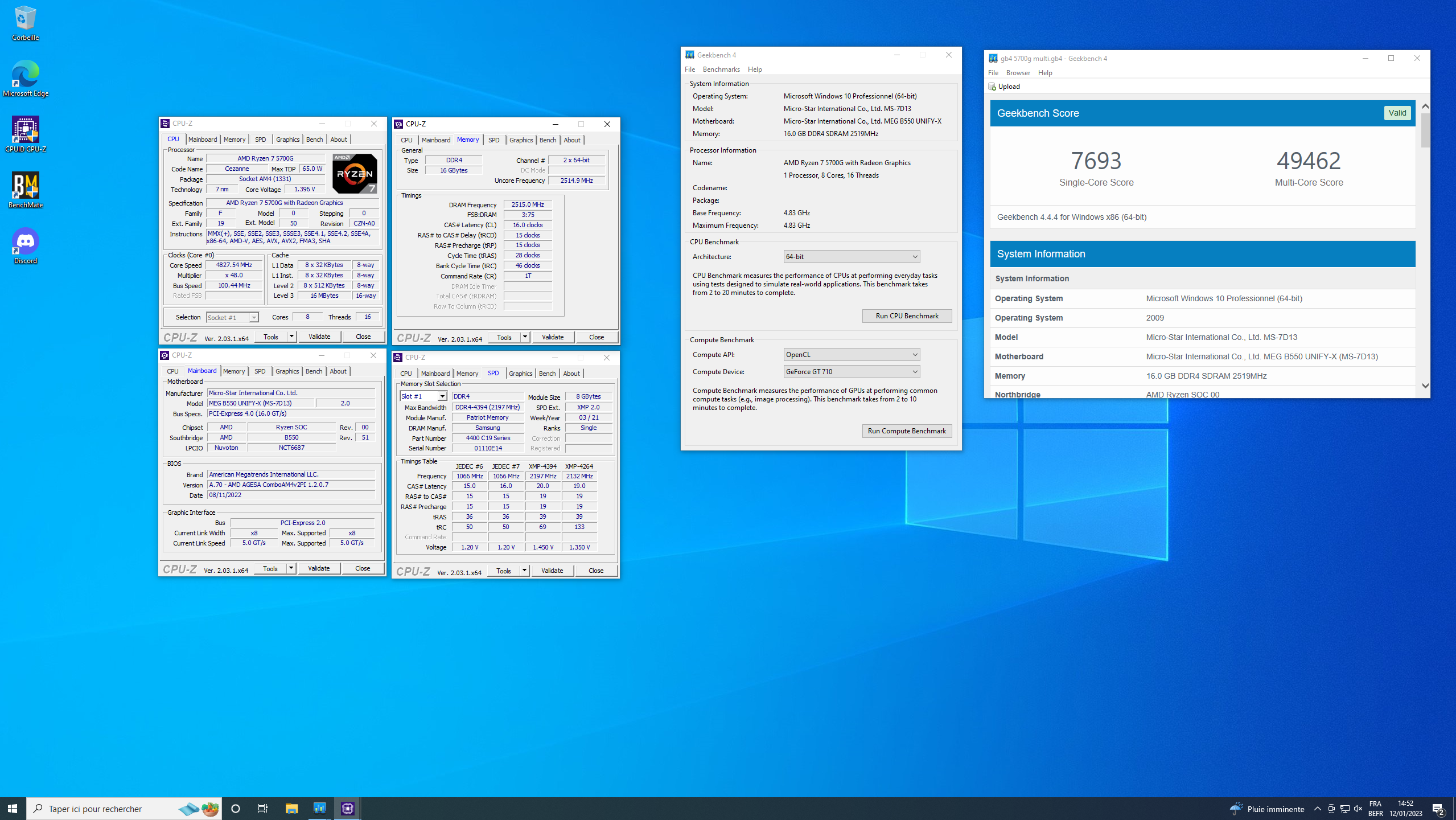
Task: Launch Microsoft Edge from the desktop
Action: tap(25, 79)
